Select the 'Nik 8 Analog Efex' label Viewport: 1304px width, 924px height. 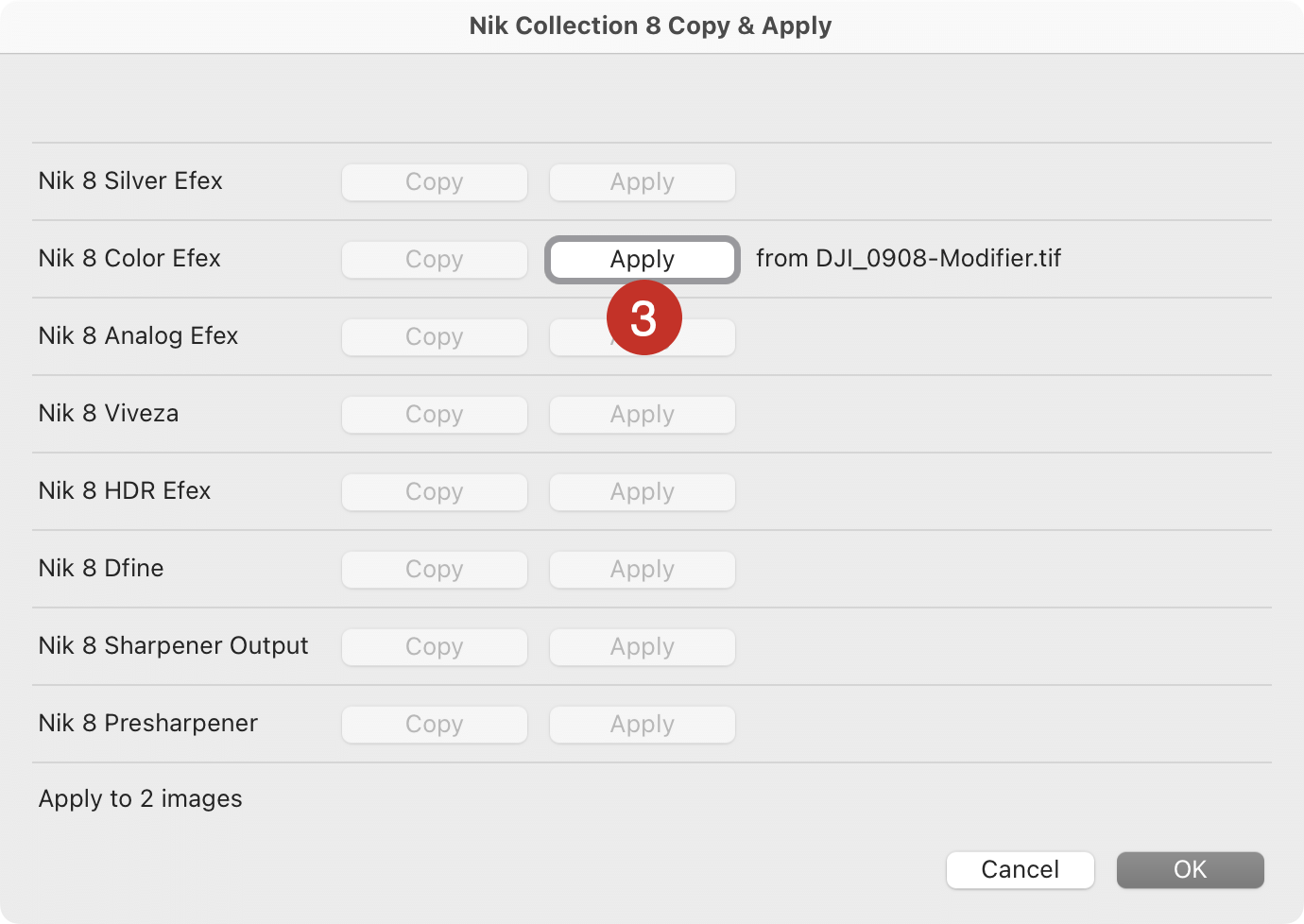click(x=138, y=335)
